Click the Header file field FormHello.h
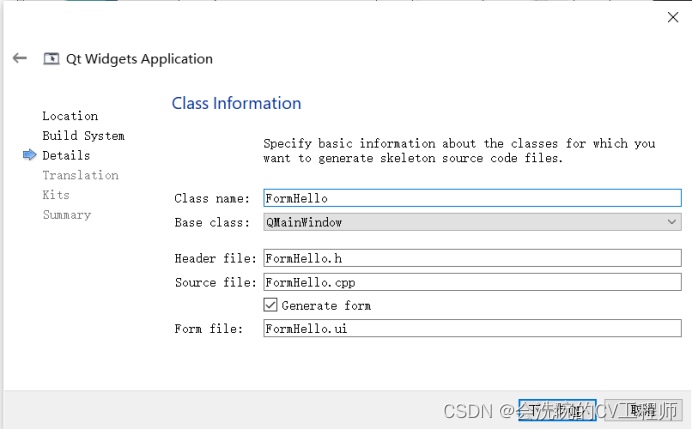Image resolution: width=693 pixels, height=430 pixels. (471, 258)
